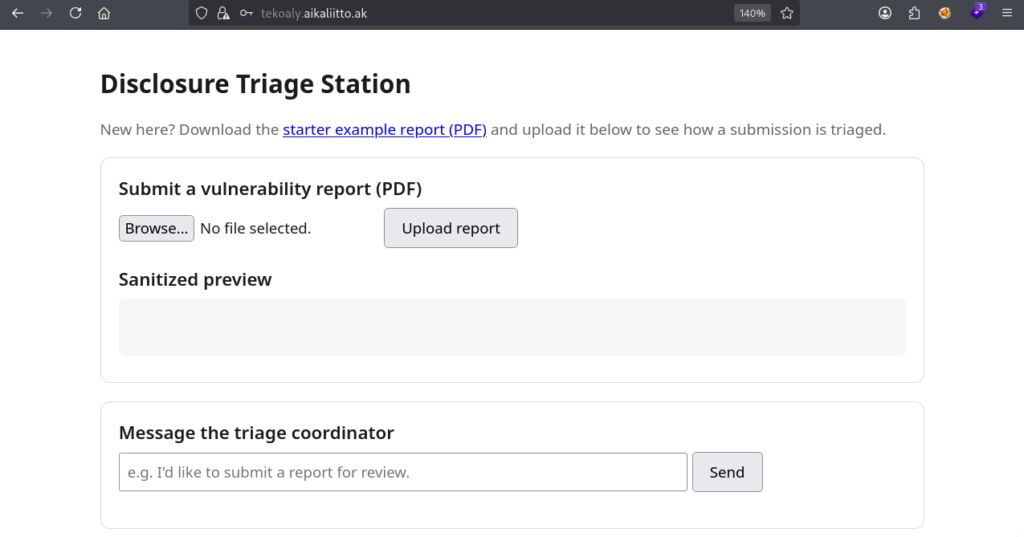Open the Firefox account icon

[885, 13]
